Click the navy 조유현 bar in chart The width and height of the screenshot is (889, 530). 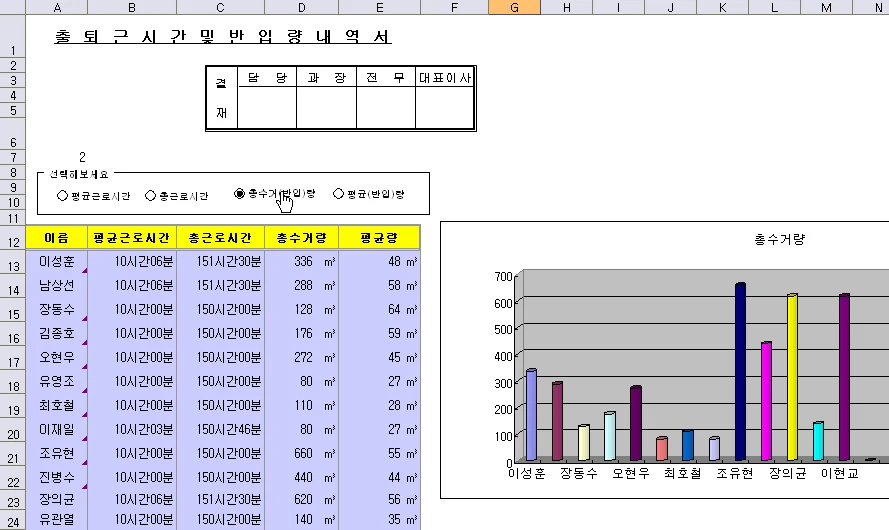pyautogui.click(x=740, y=371)
